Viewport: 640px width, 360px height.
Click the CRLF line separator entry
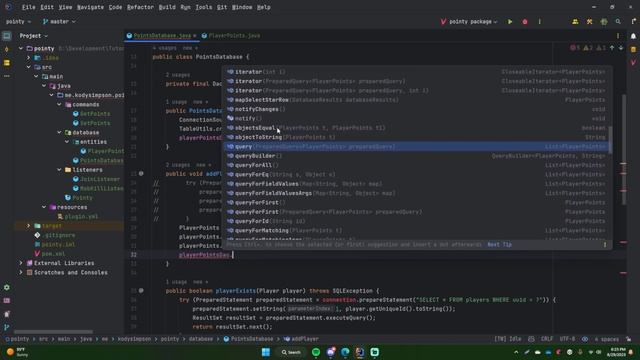(x=547, y=339)
